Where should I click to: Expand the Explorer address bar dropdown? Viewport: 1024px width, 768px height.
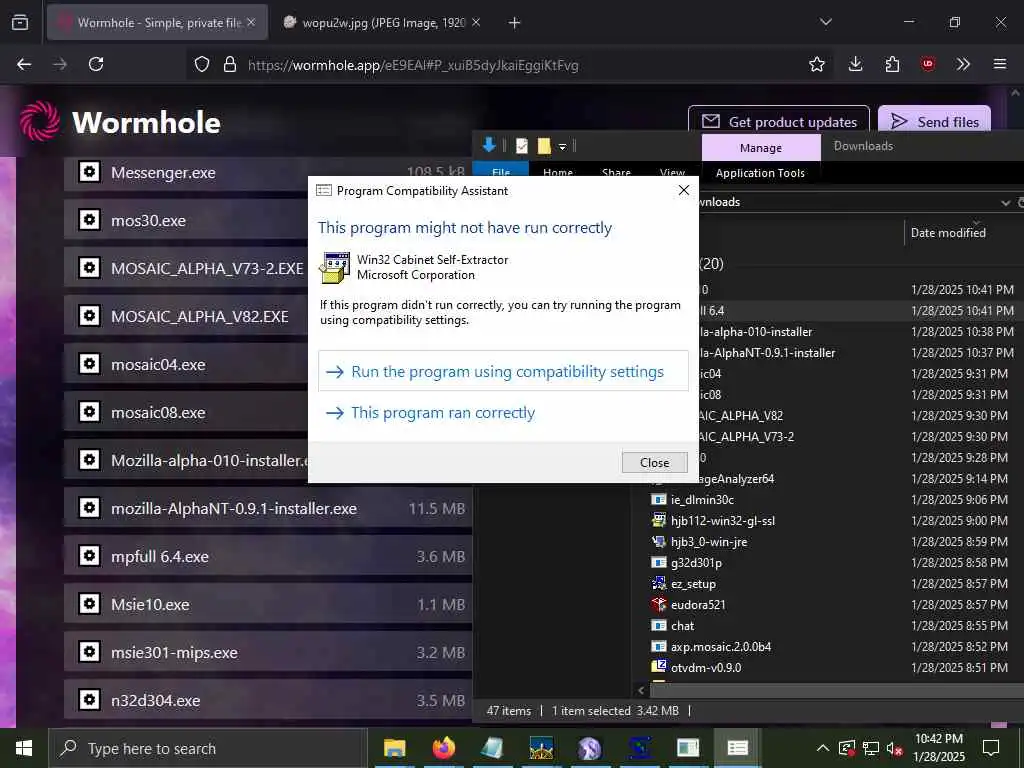(1006, 203)
